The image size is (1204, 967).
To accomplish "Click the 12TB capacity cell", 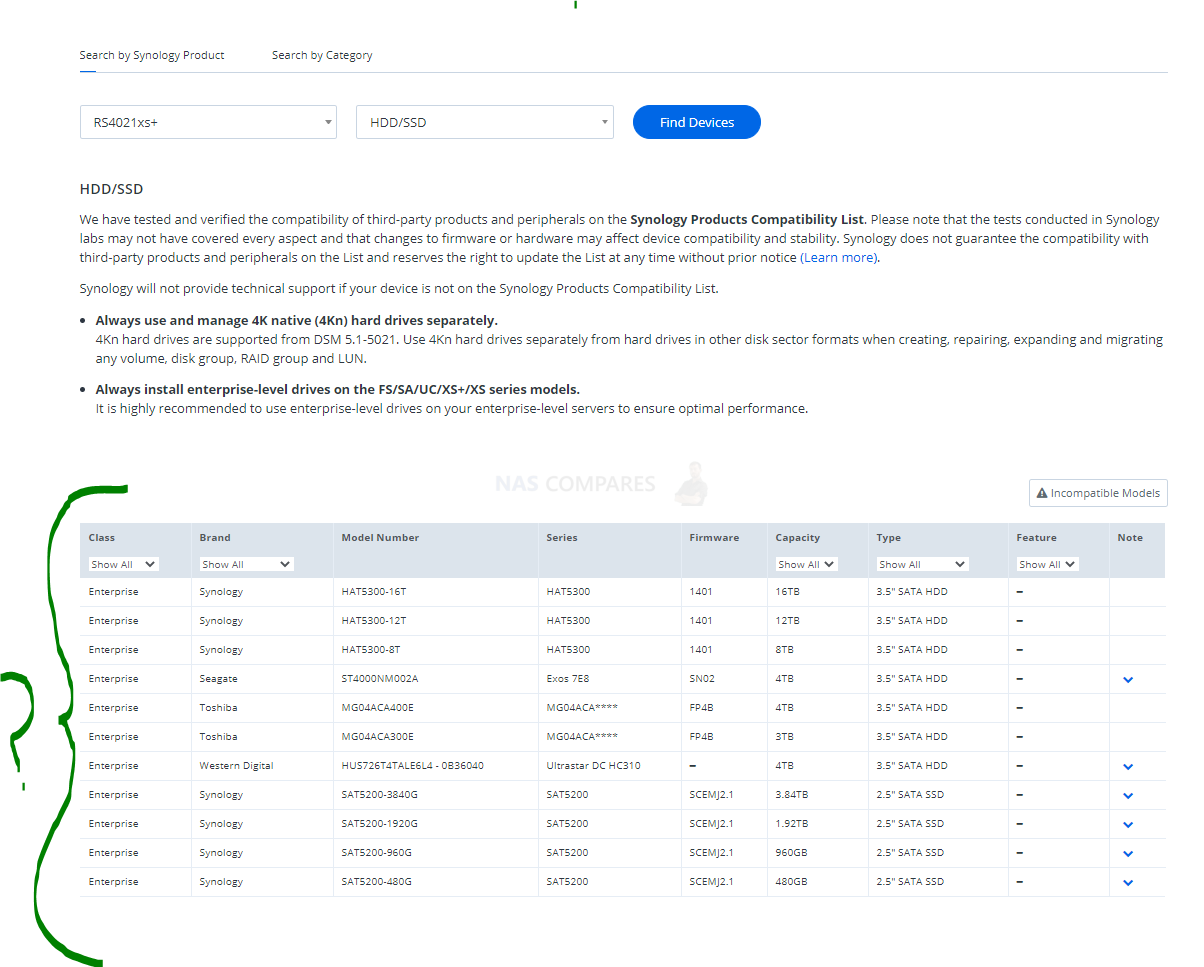I will coord(788,621).
